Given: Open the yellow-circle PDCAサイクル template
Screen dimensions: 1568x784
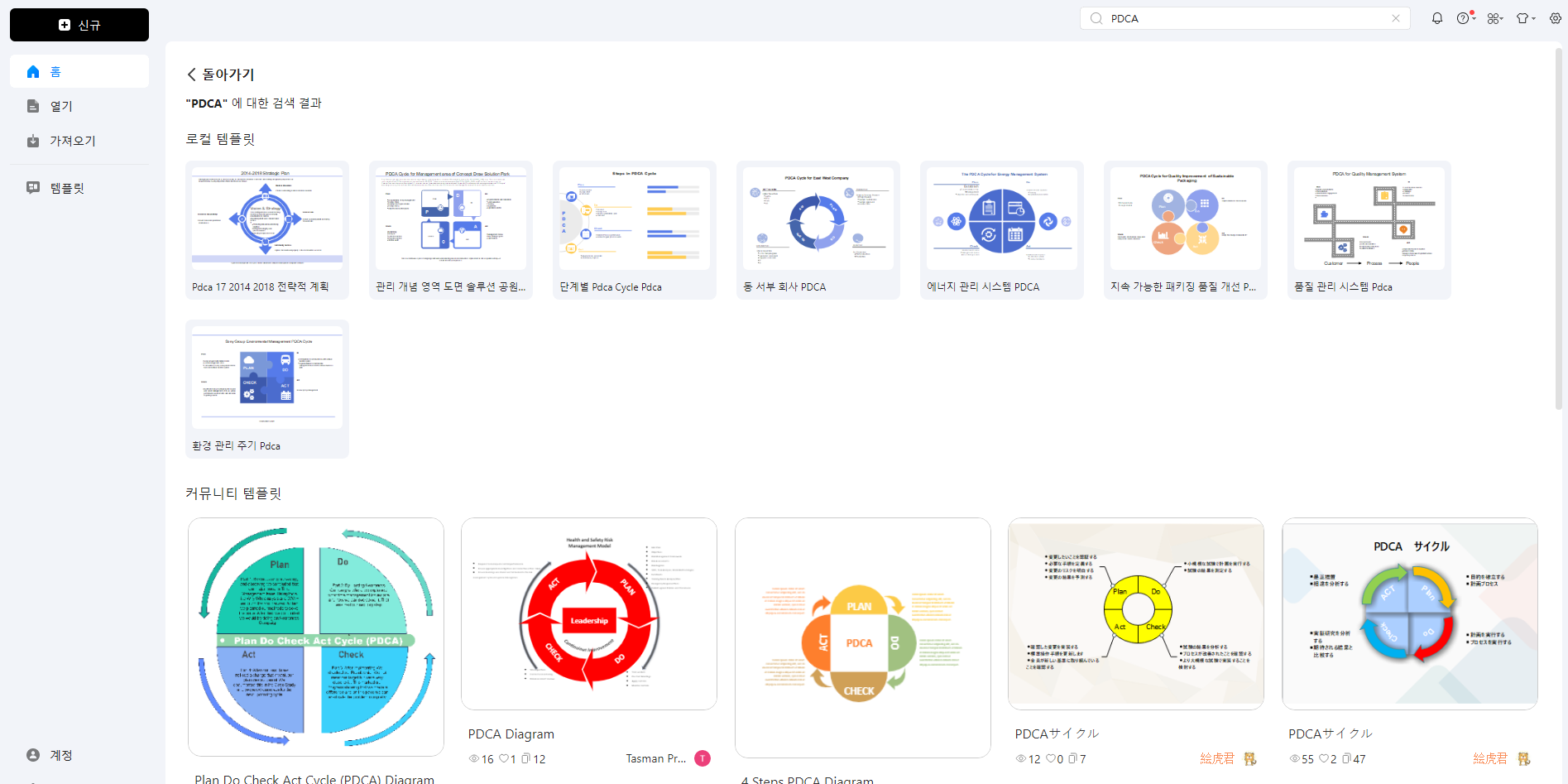Looking at the screenshot, I should (x=1136, y=613).
